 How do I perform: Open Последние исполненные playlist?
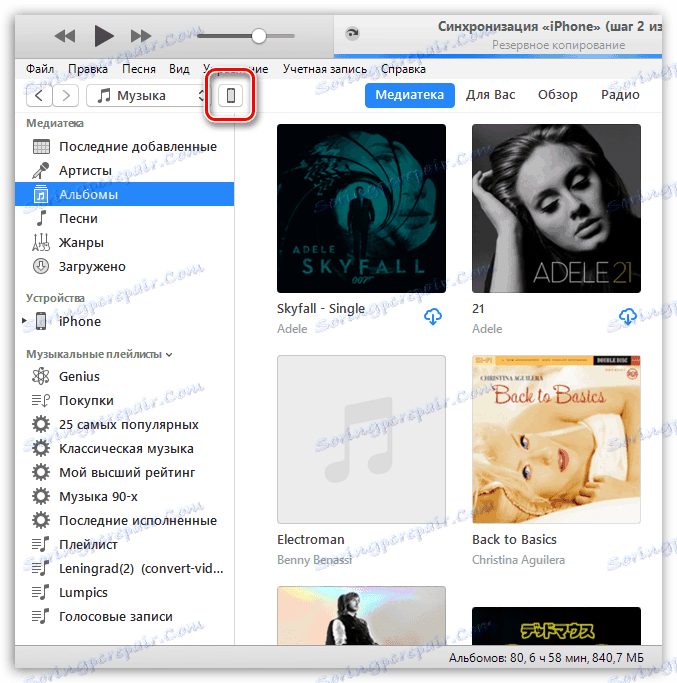click(x=125, y=520)
